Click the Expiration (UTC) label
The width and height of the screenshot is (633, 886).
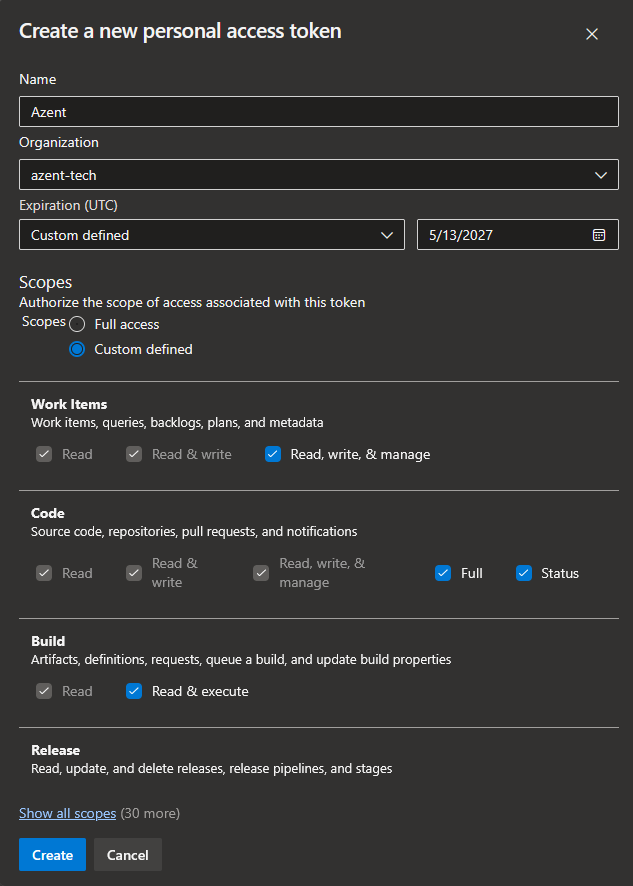click(68, 205)
